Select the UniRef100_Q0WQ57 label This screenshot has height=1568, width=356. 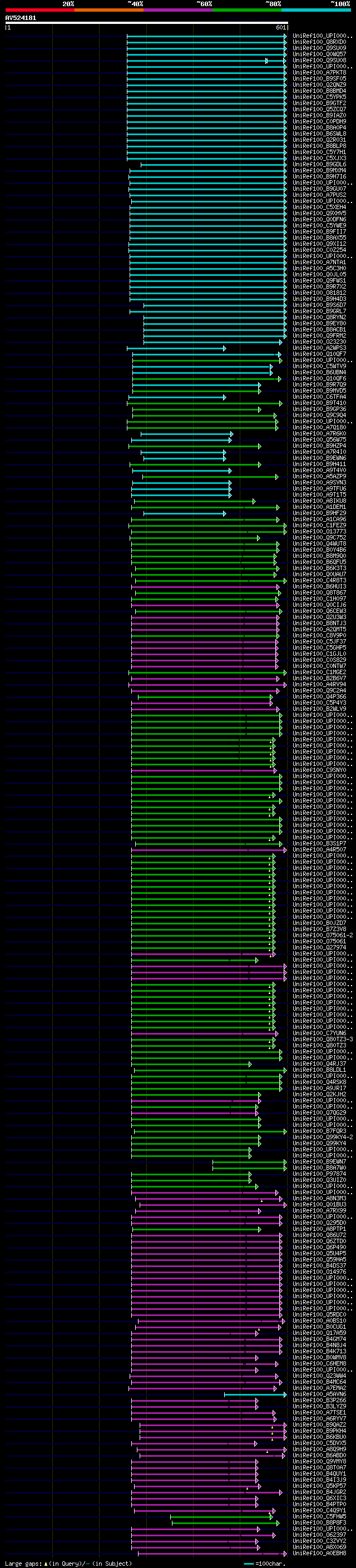pyautogui.click(x=319, y=54)
